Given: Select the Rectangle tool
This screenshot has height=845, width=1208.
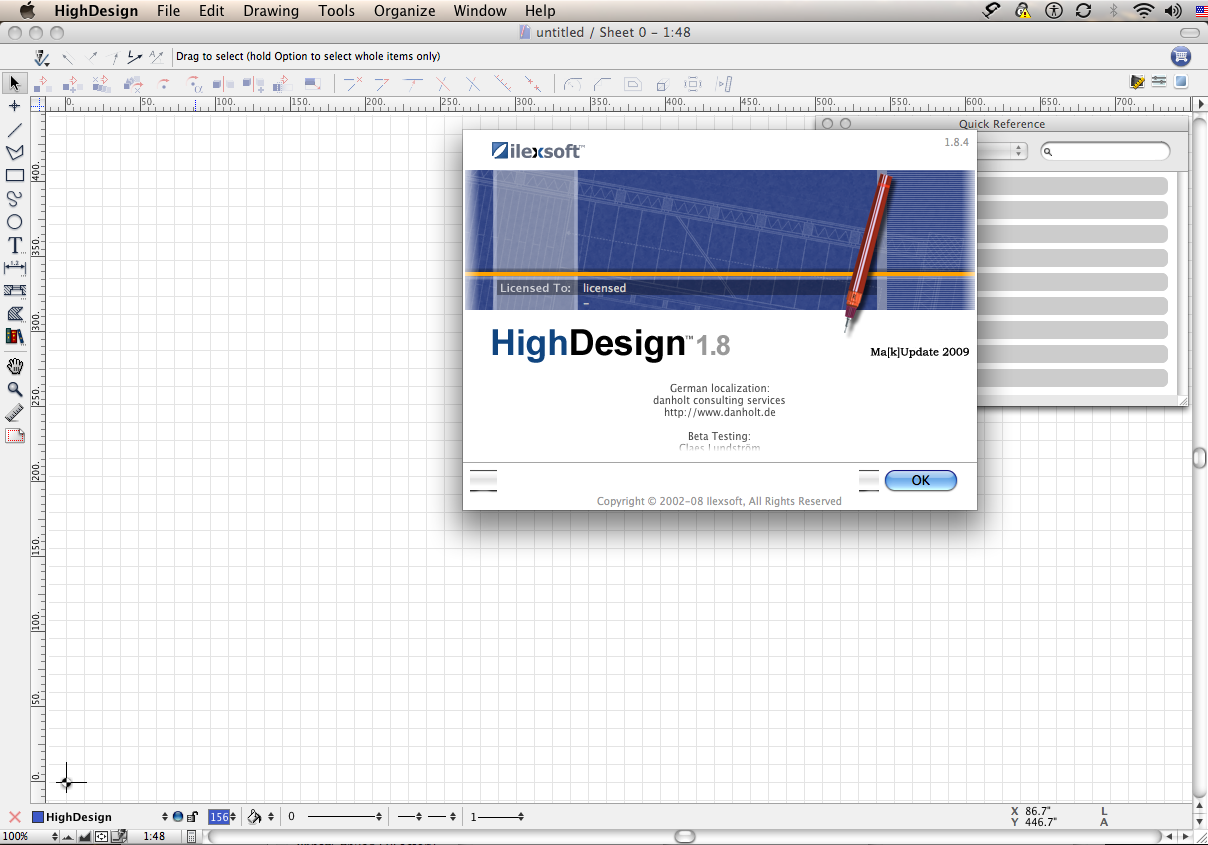Looking at the screenshot, I should pyautogui.click(x=14, y=176).
